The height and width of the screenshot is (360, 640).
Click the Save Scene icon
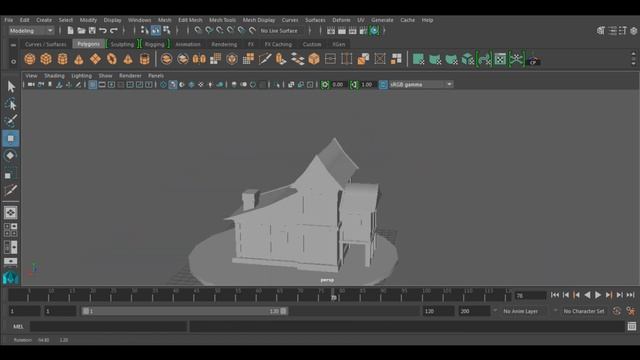[x=92, y=31]
